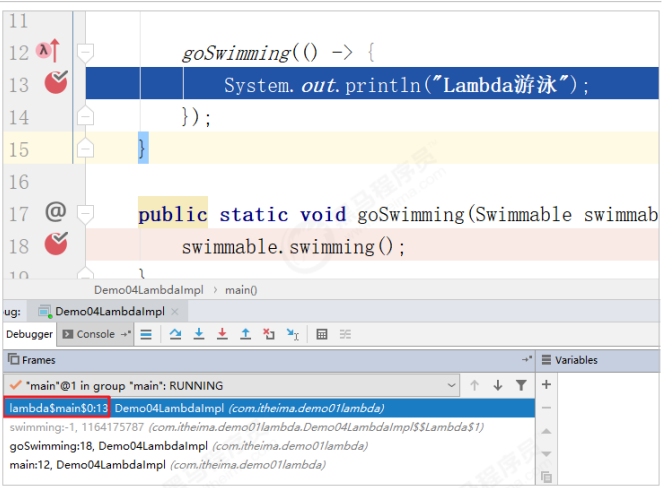This screenshot has height=488, width=662.
Task: Select the lambda$main$0:13 stack frame
Action: tap(269, 408)
